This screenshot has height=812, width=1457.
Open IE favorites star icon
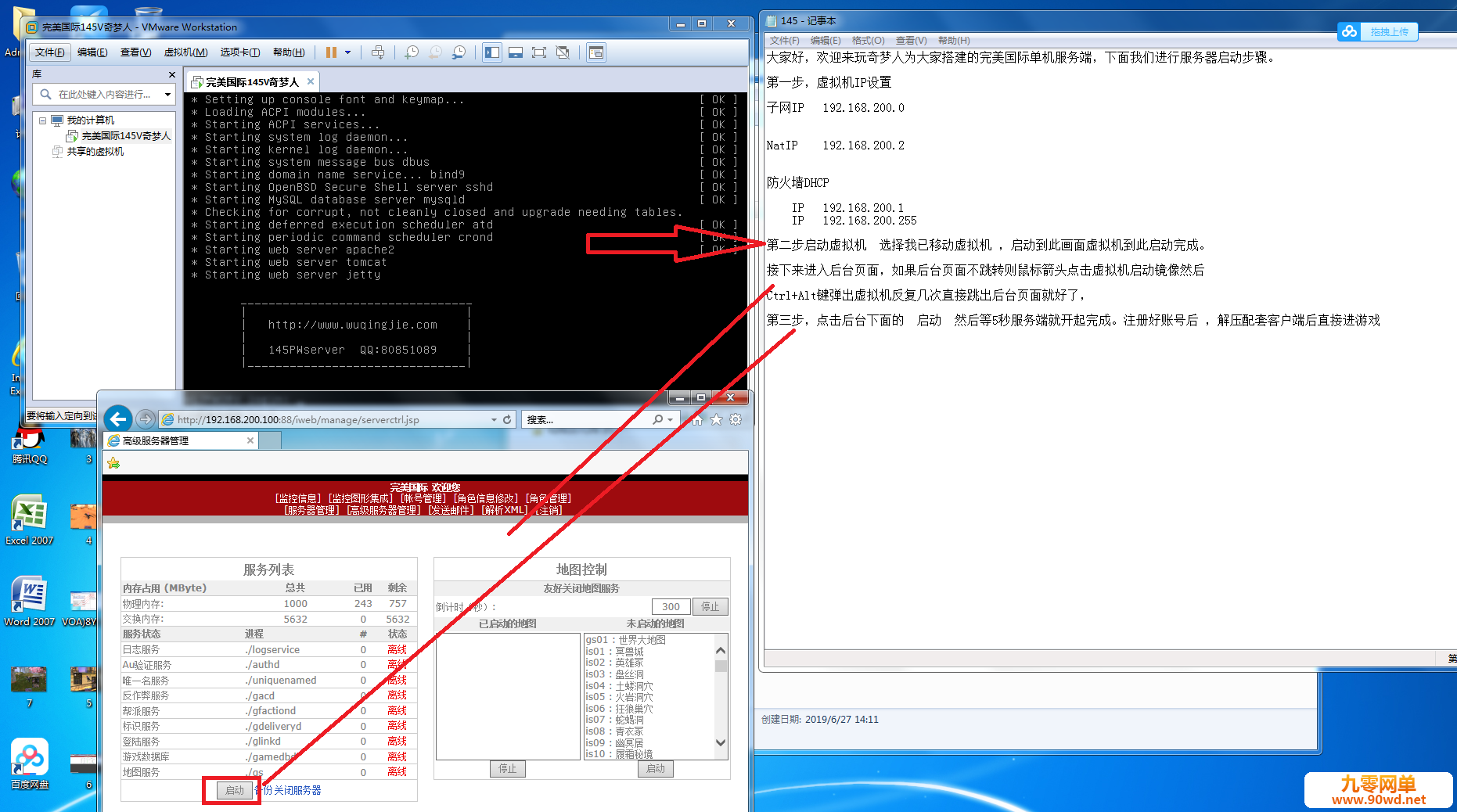point(716,420)
